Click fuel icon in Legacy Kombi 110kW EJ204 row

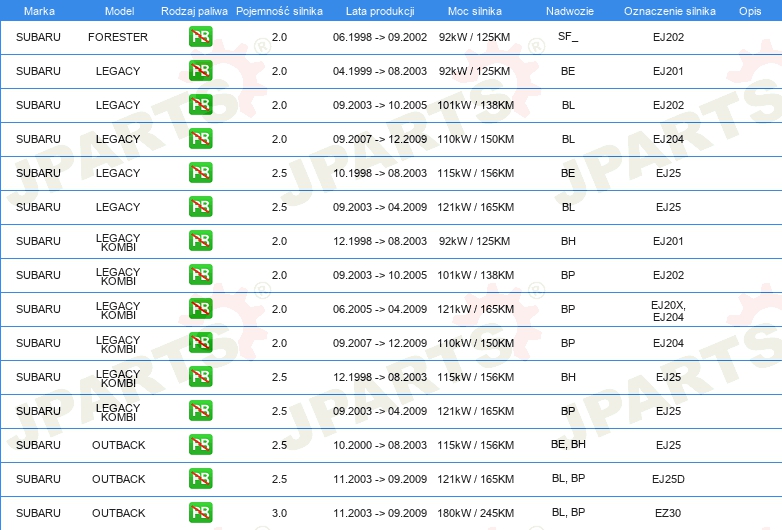[x=200, y=343]
